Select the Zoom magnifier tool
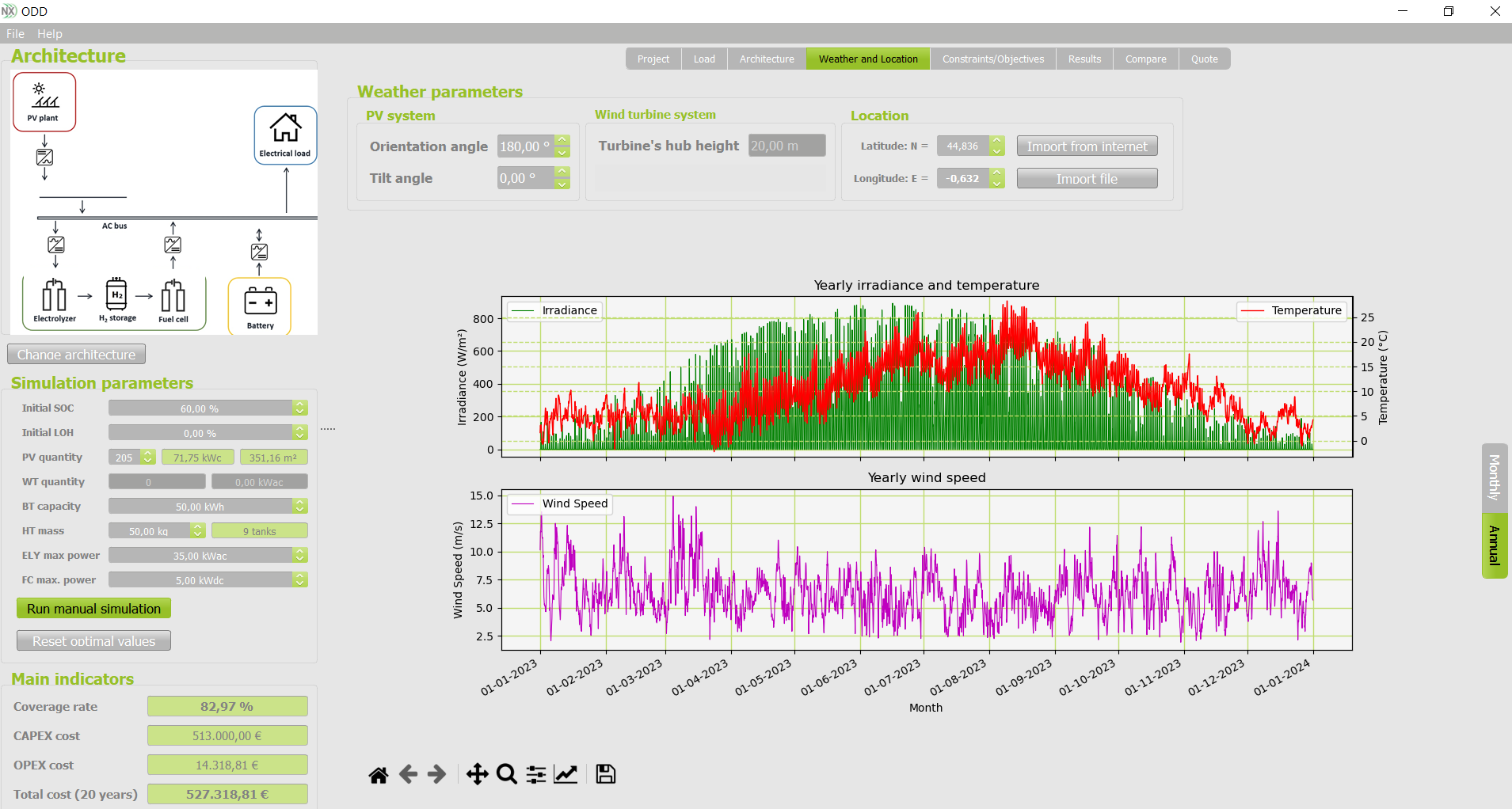The image size is (1512, 809). point(507,774)
